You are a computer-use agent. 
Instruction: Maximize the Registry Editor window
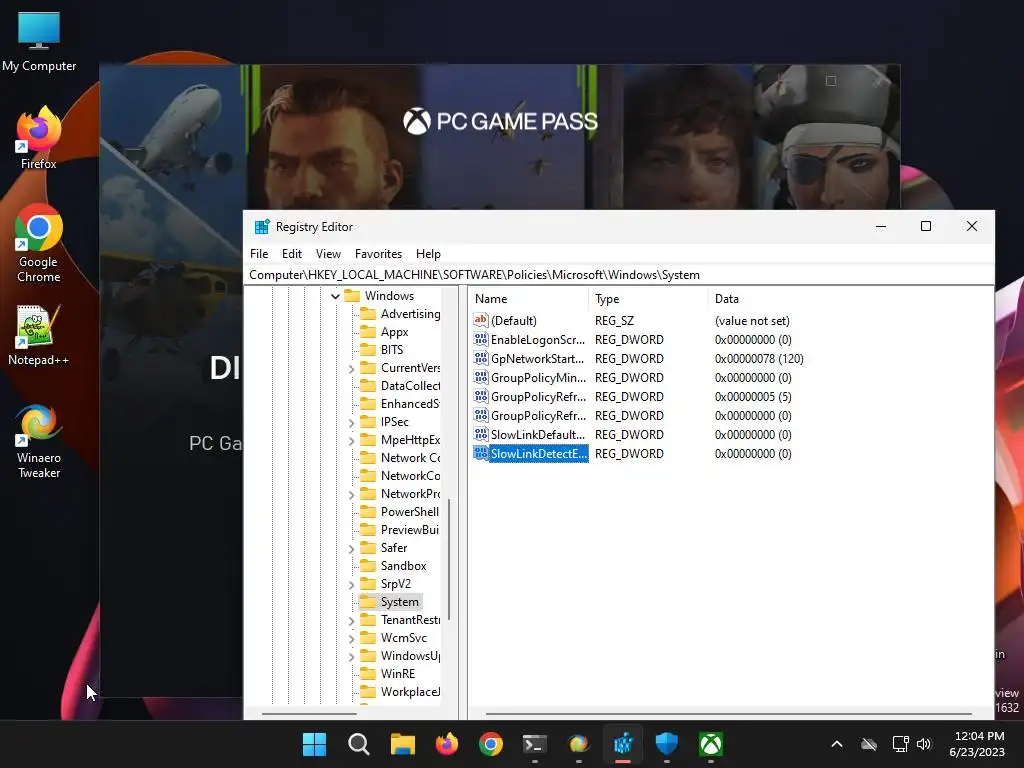[x=925, y=226]
